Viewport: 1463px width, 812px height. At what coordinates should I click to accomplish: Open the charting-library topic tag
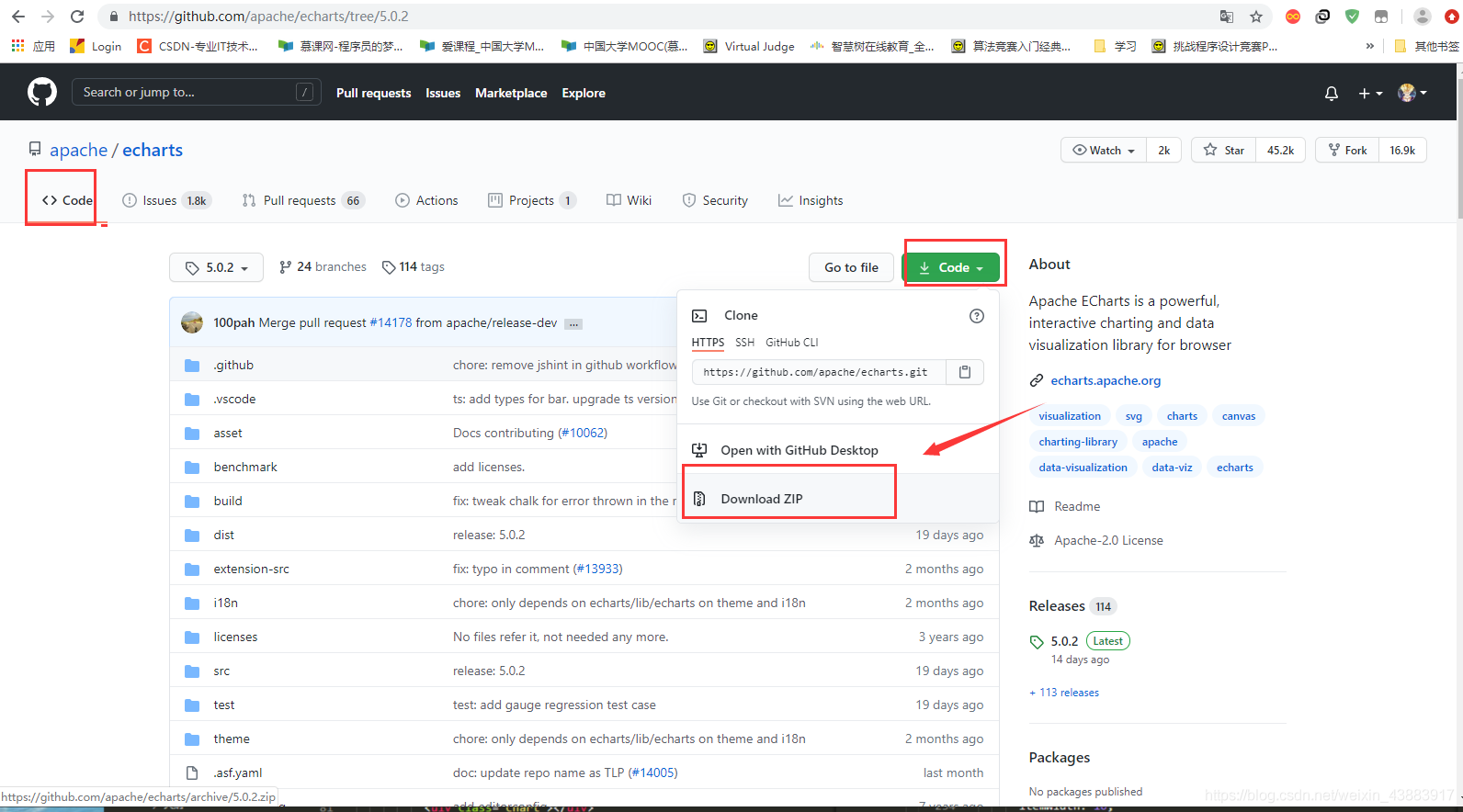pyautogui.click(x=1078, y=442)
